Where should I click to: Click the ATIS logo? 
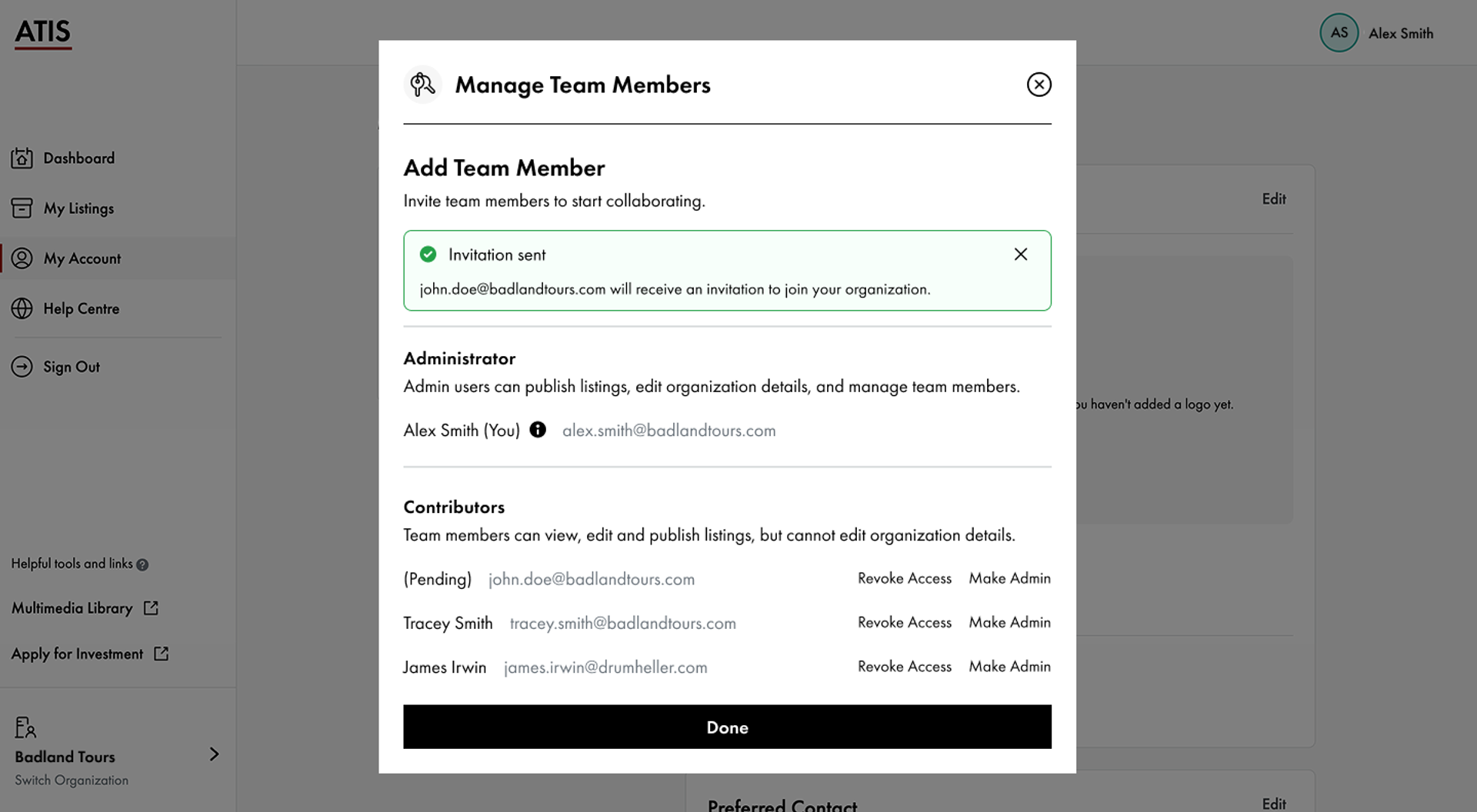(43, 33)
